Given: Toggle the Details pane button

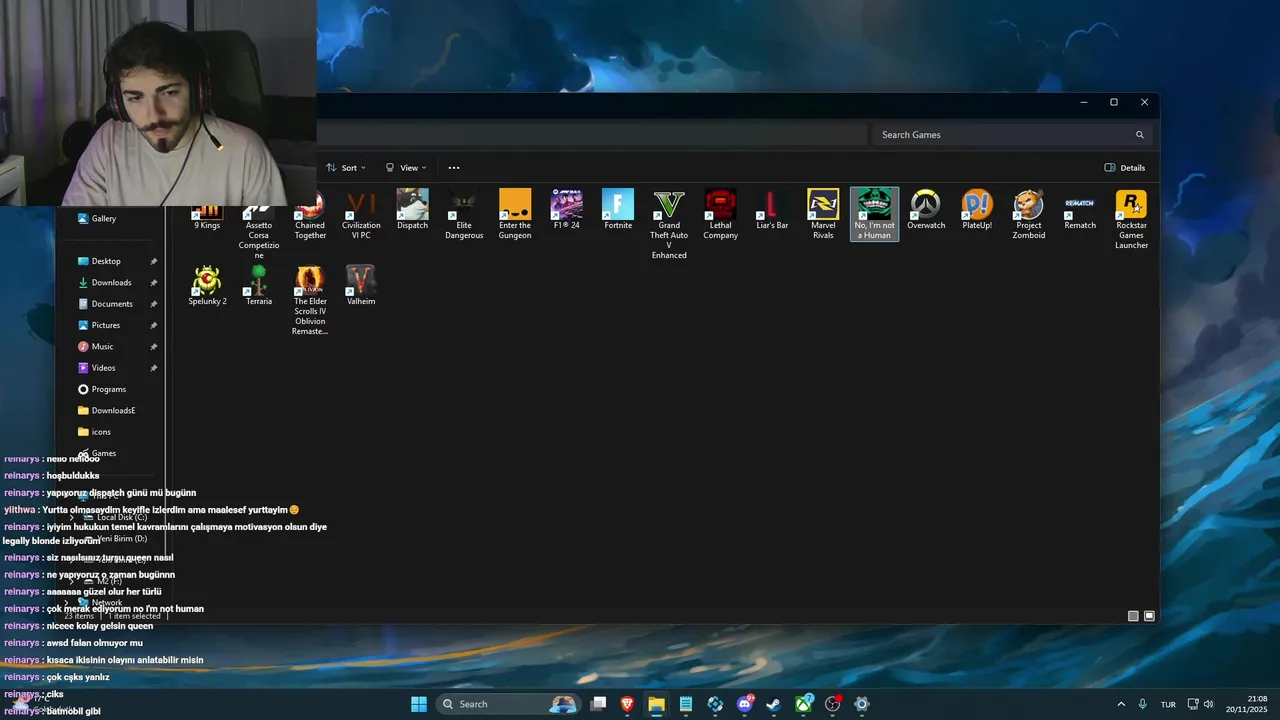Looking at the screenshot, I should click(1125, 168).
